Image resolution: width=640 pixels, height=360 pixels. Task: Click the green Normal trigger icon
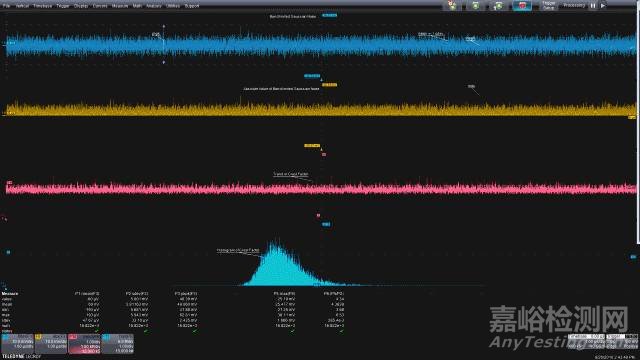tap(476, 5)
